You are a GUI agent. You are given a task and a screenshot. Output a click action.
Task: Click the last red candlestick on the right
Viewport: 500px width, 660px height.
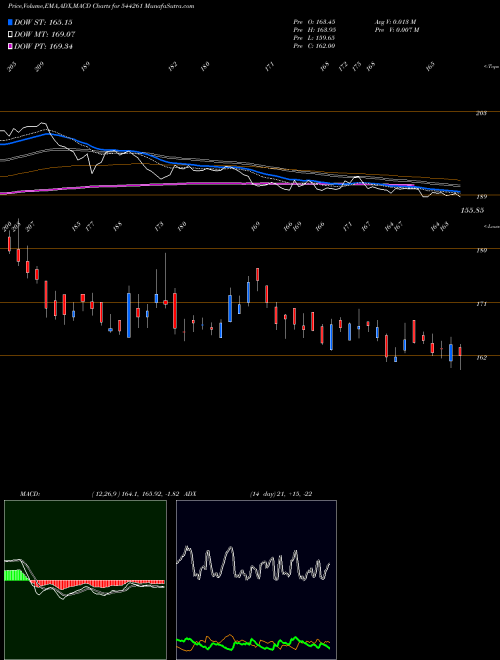(x=460, y=352)
